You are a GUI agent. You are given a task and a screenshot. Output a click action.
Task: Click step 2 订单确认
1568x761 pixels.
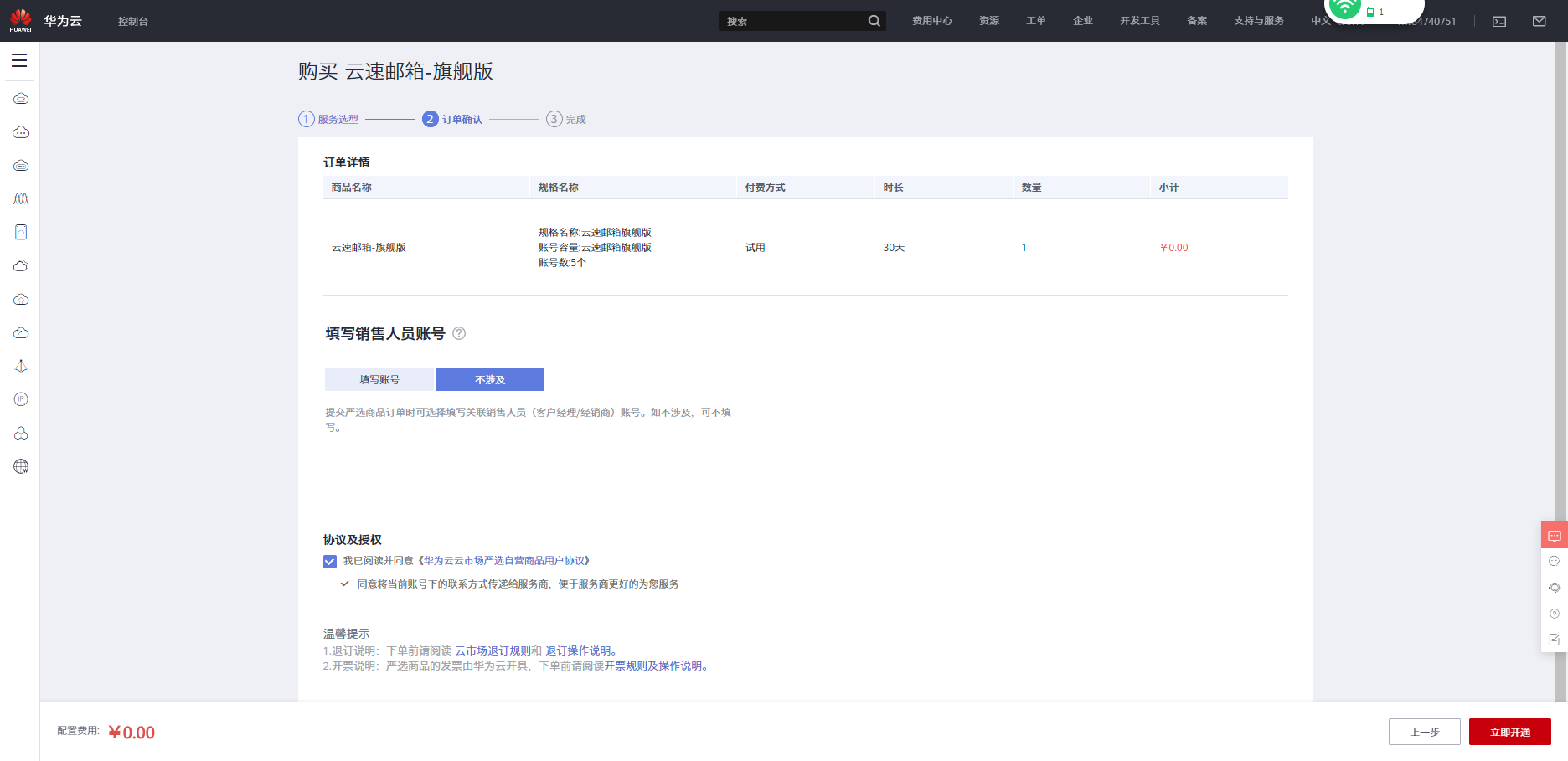click(x=452, y=119)
